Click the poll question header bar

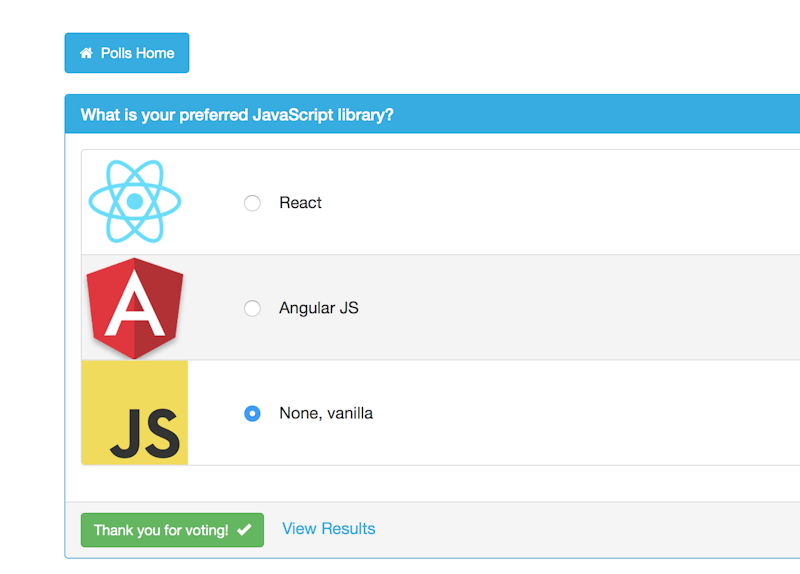point(432,114)
